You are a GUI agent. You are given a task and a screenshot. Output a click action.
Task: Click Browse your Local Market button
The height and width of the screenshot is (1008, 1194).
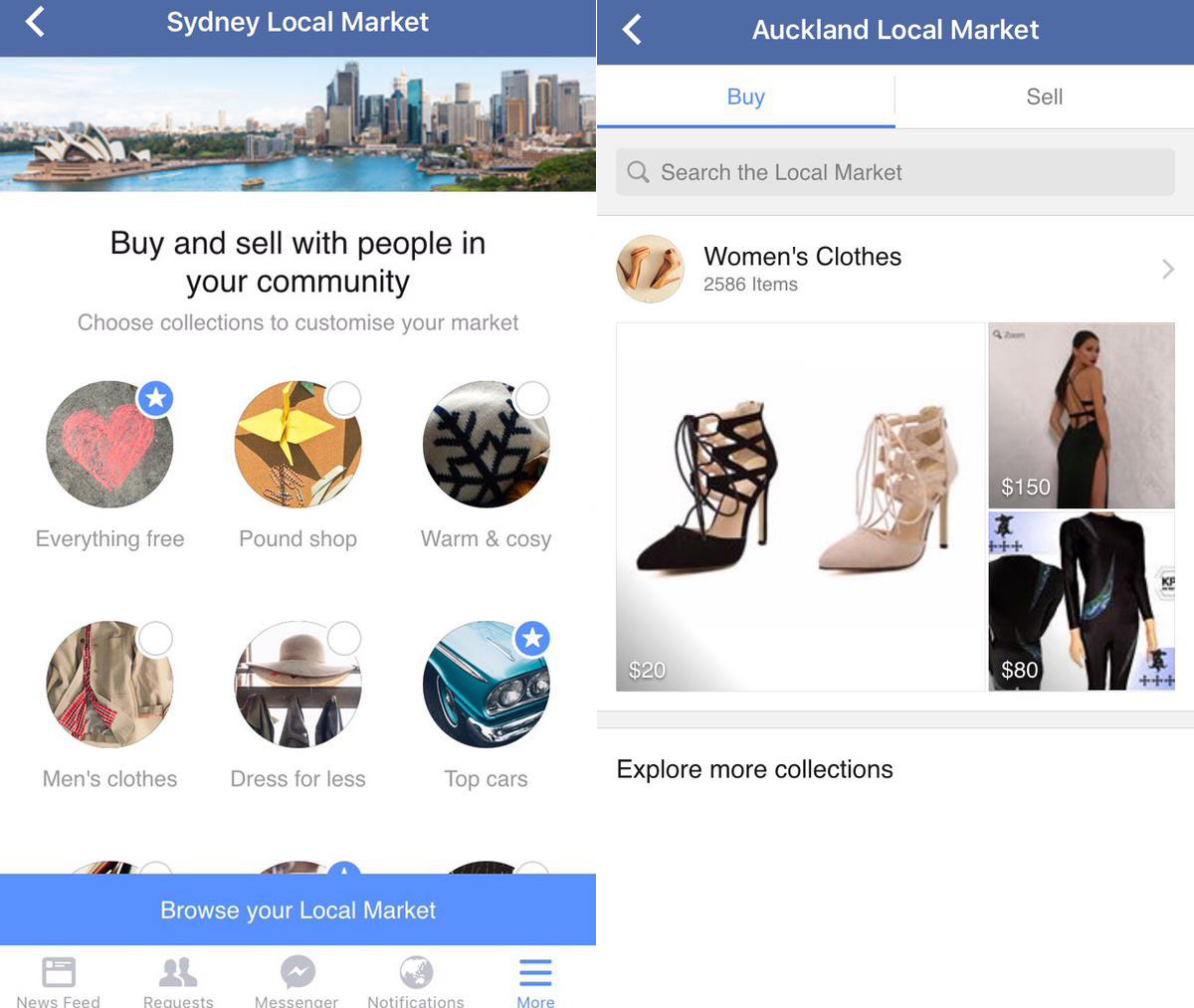[x=298, y=909]
